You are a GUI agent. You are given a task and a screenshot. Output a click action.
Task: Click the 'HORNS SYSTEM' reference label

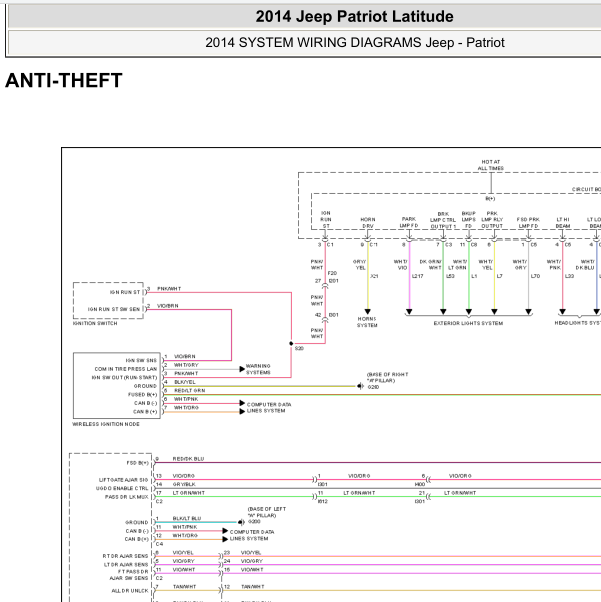click(x=367, y=322)
